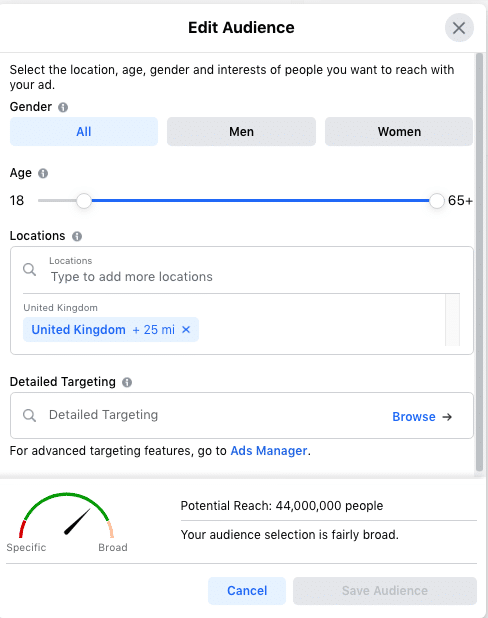
Task: Click the Cancel button
Action: click(x=247, y=591)
